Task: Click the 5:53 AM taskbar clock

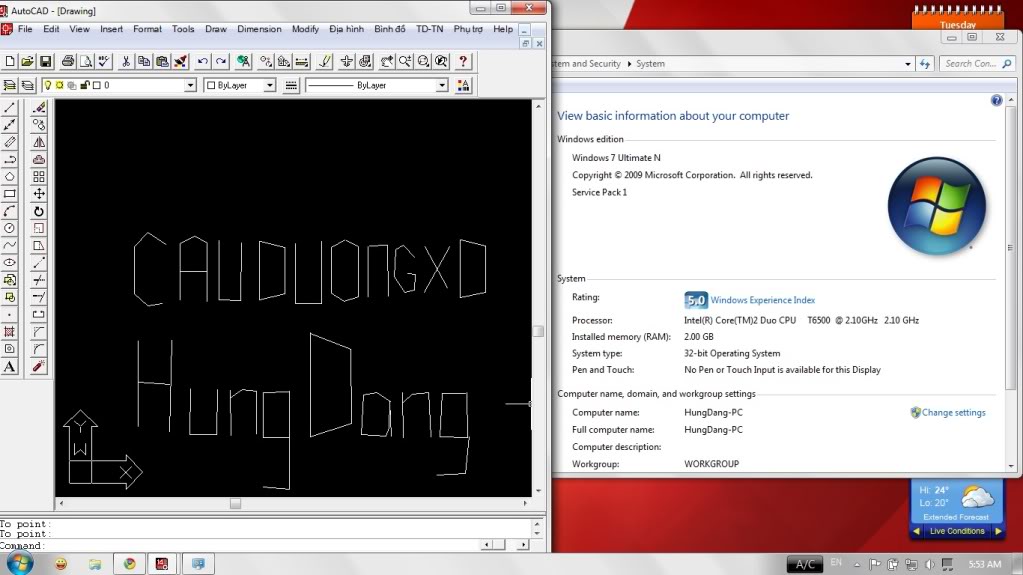Action: (985, 565)
